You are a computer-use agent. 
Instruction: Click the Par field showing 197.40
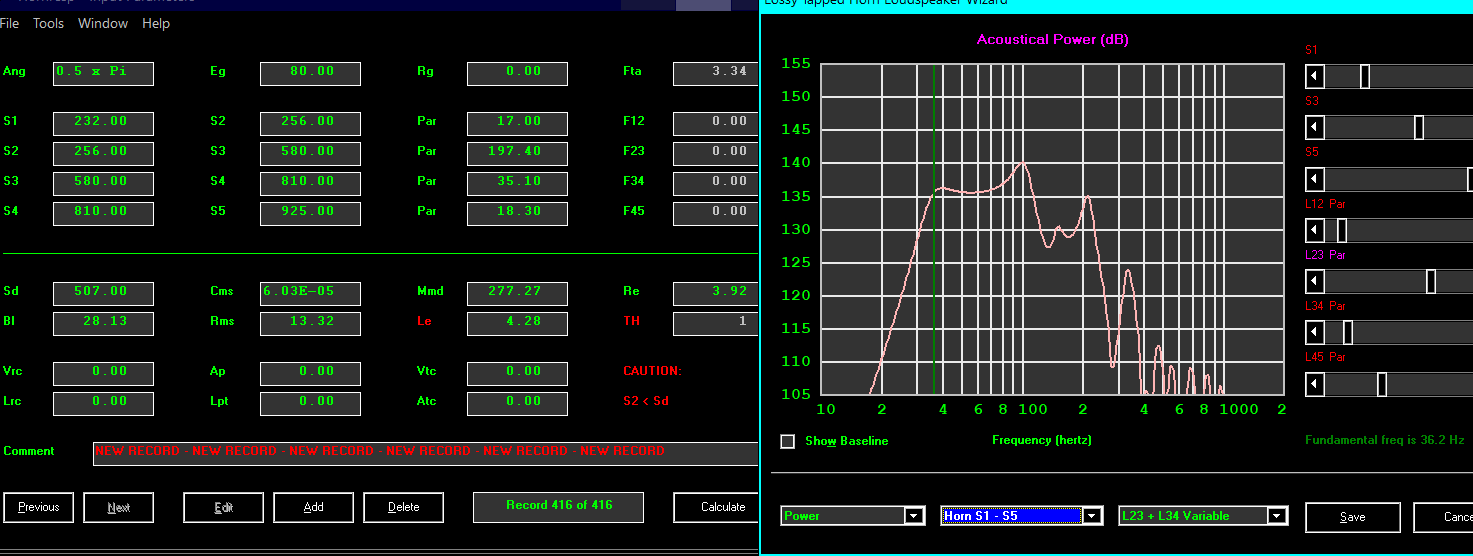coord(517,153)
